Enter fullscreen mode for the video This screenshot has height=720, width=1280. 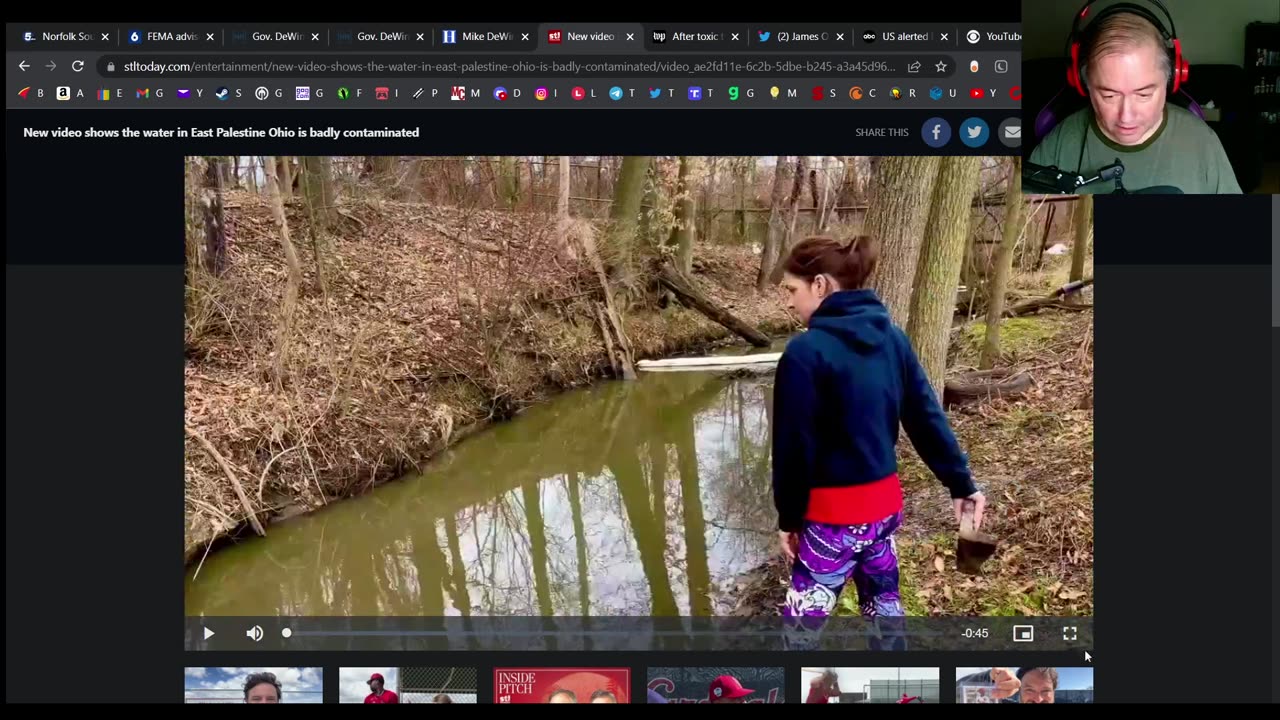[1070, 633]
